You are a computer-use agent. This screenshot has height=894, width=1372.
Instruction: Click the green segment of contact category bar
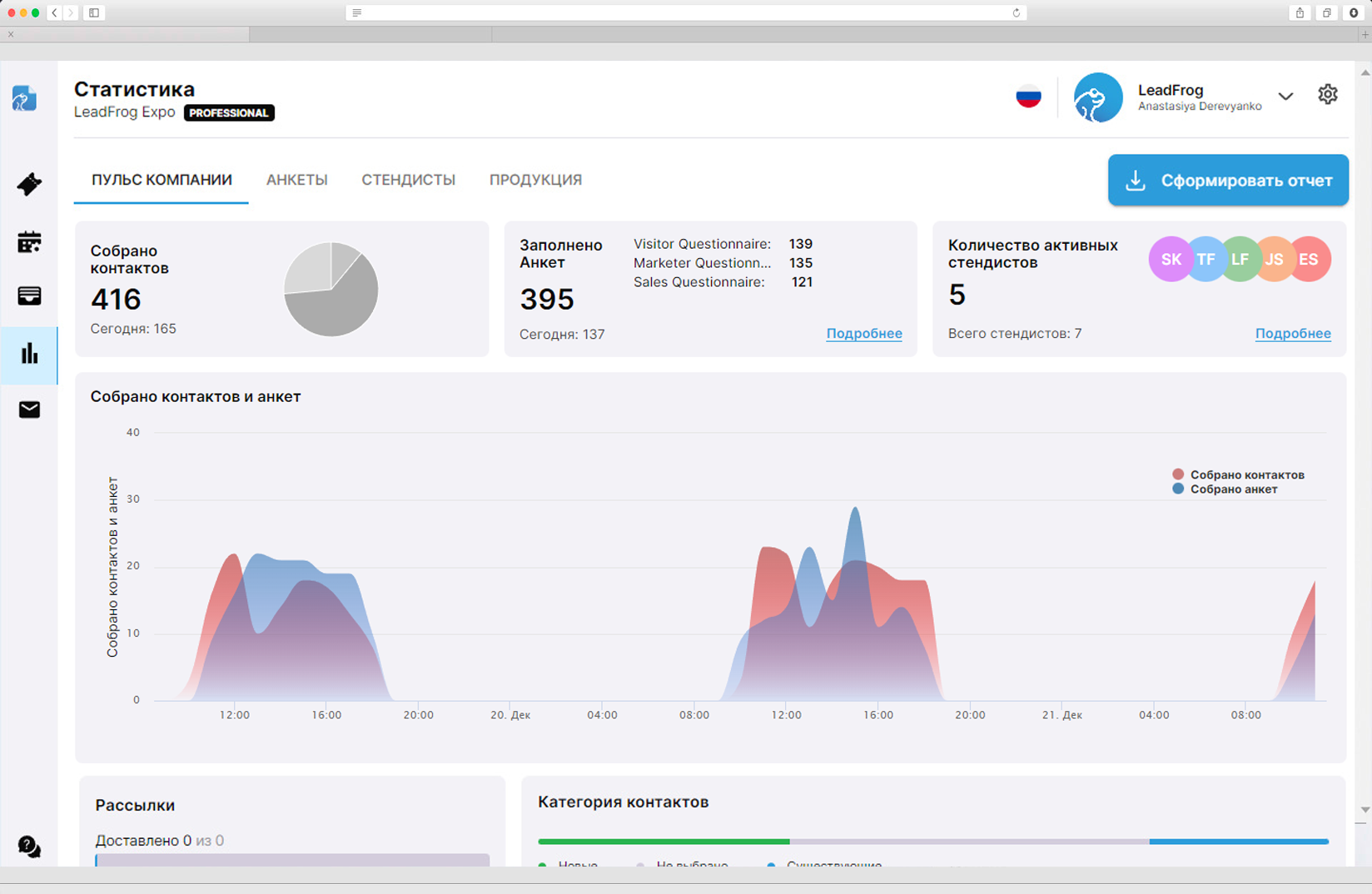click(x=663, y=842)
